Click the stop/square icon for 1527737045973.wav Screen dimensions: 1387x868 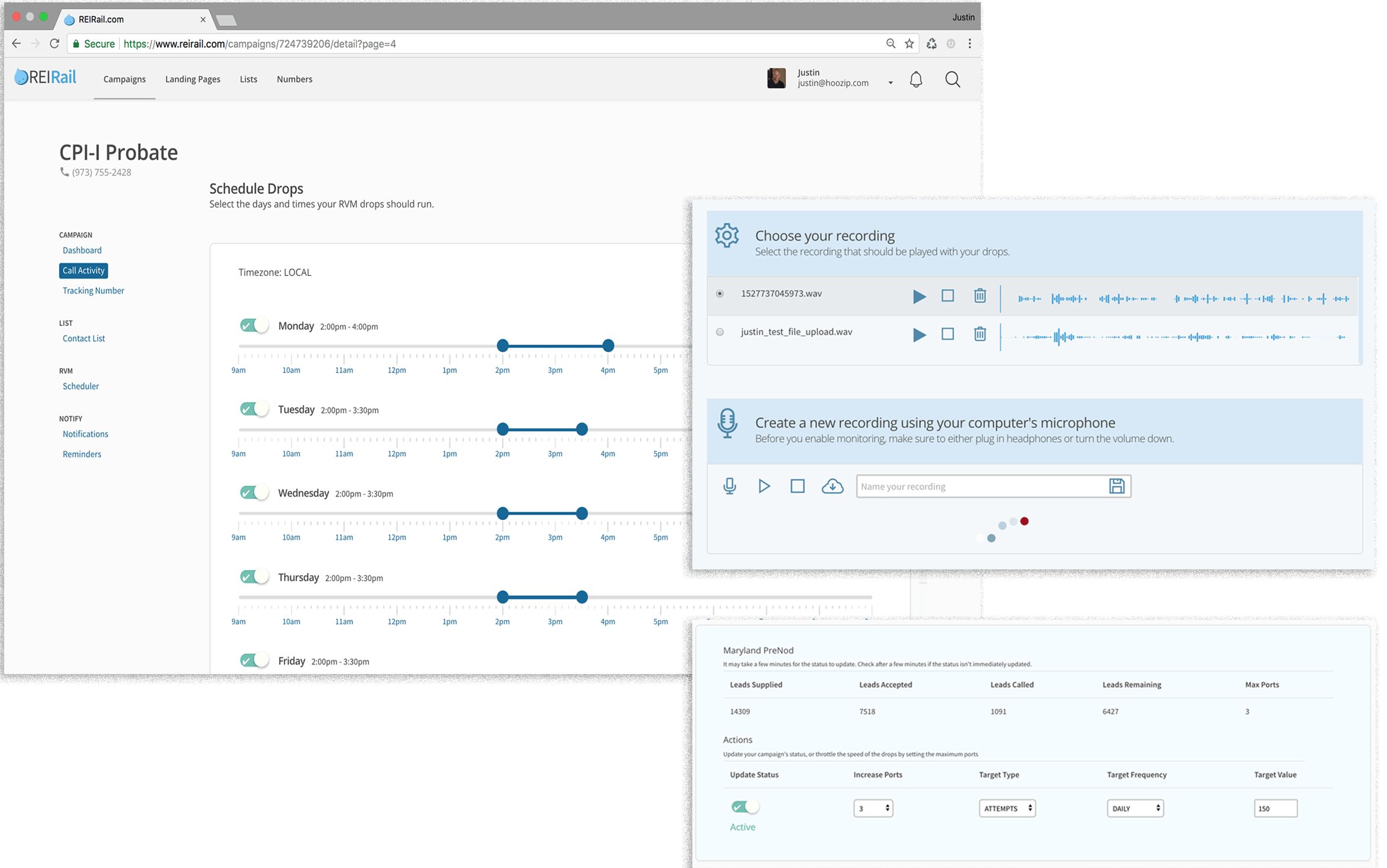coord(947,294)
